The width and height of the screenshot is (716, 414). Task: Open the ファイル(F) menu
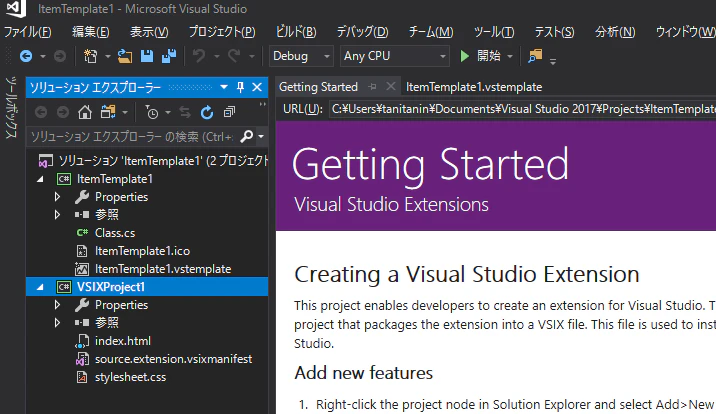28,32
